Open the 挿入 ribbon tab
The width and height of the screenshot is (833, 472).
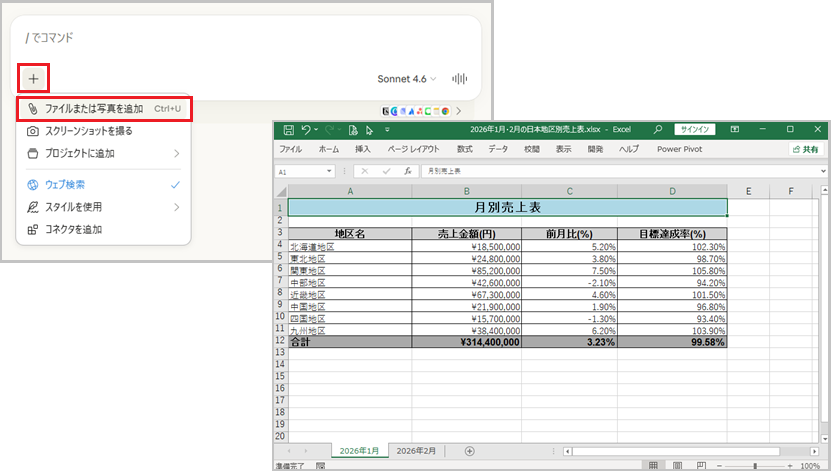362,149
